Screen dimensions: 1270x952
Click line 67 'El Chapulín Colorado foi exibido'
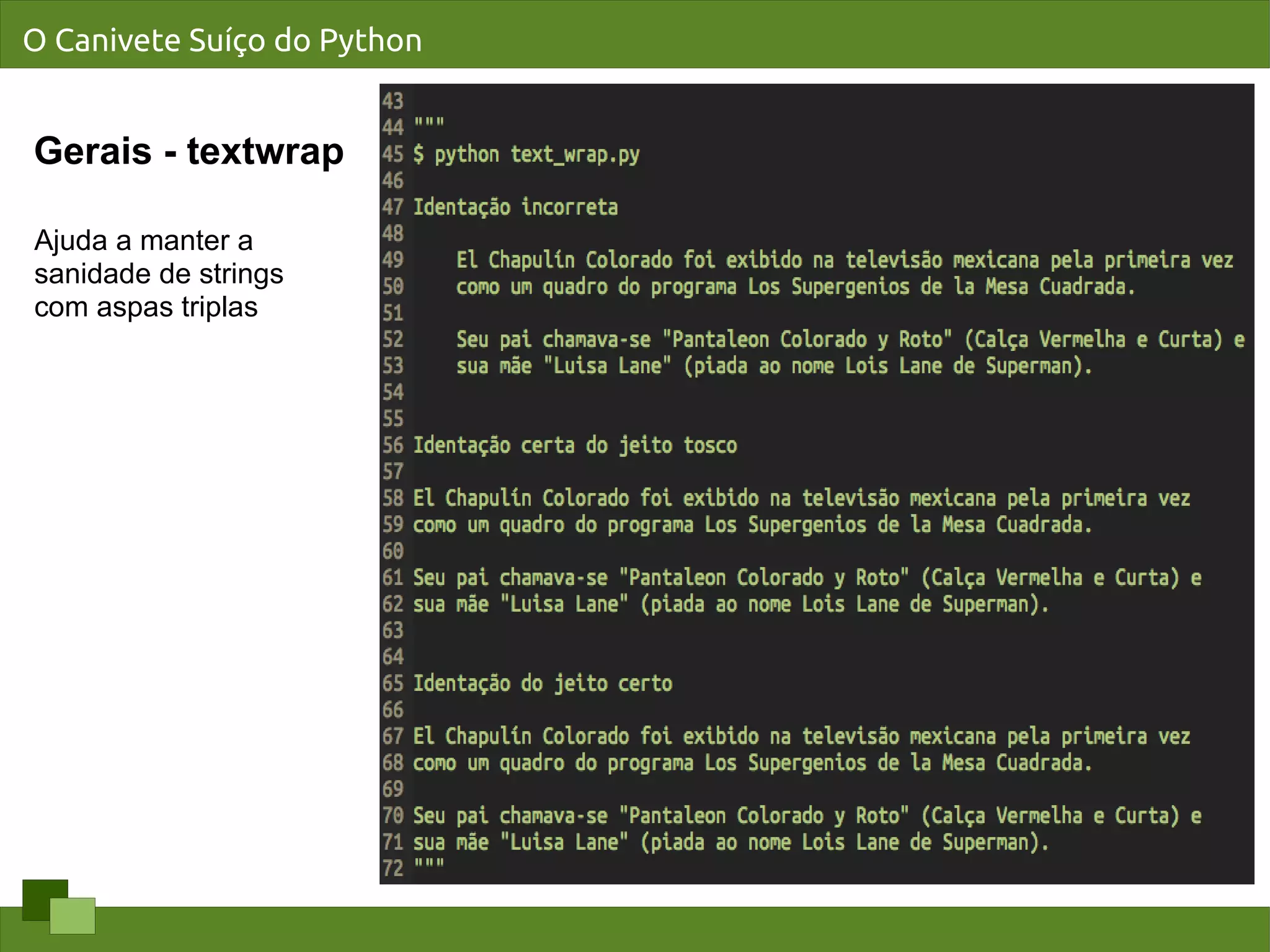point(586,736)
